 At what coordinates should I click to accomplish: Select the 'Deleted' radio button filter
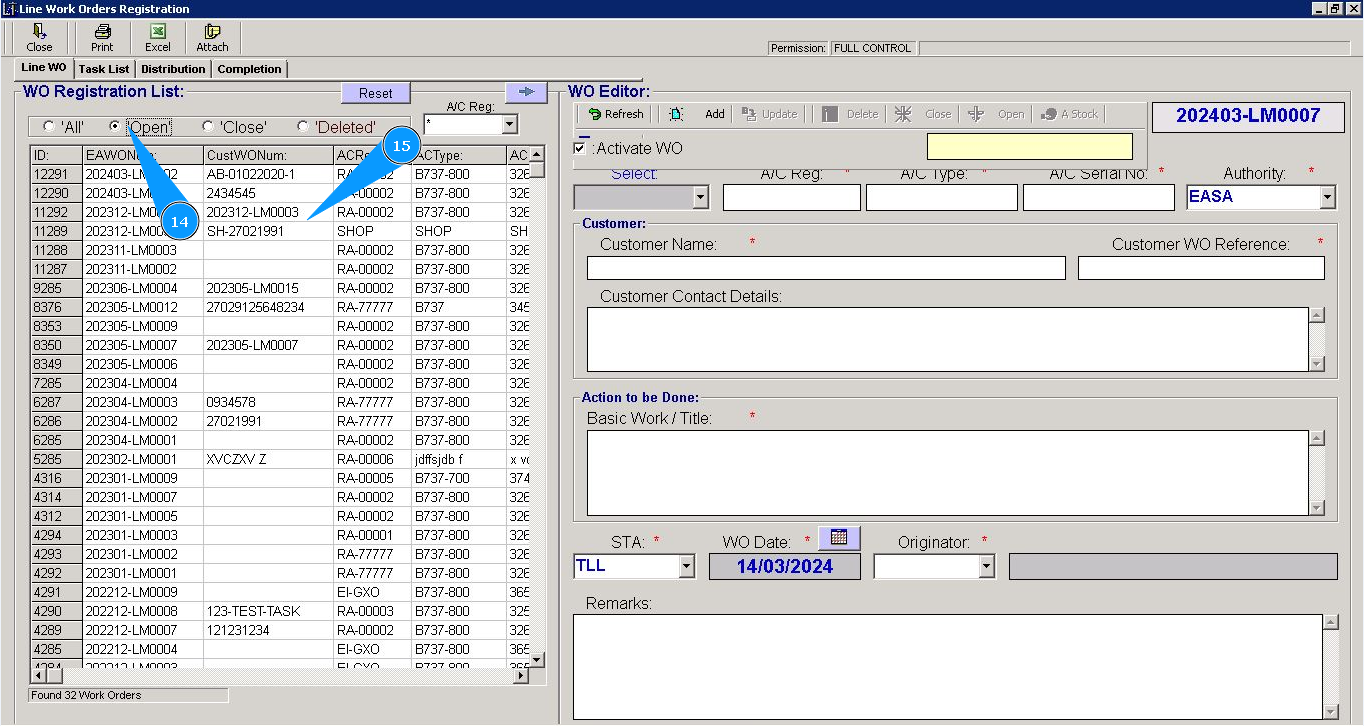(303, 127)
